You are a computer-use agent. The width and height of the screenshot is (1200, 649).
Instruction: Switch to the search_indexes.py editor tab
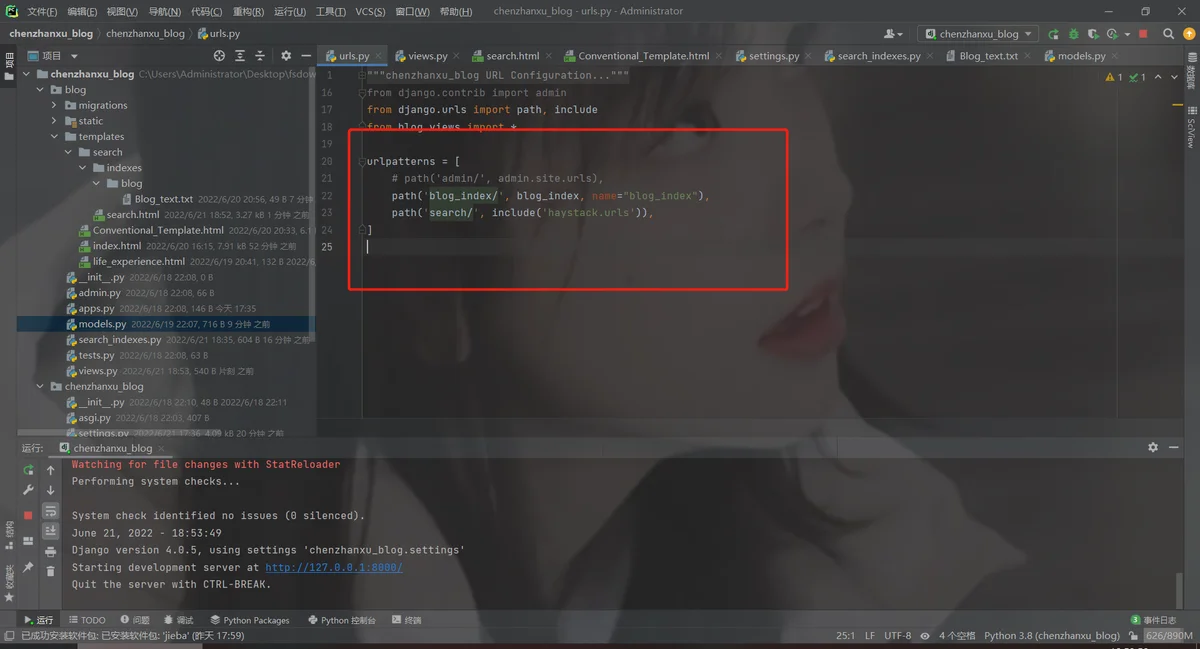(879, 56)
